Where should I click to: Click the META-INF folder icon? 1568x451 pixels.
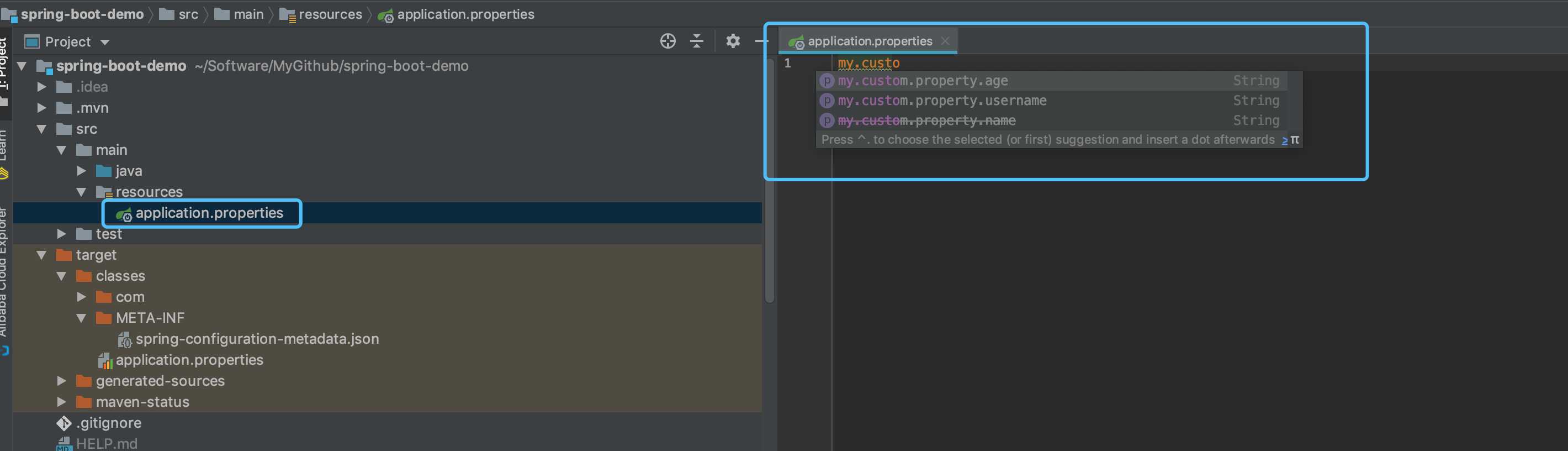coord(104,318)
